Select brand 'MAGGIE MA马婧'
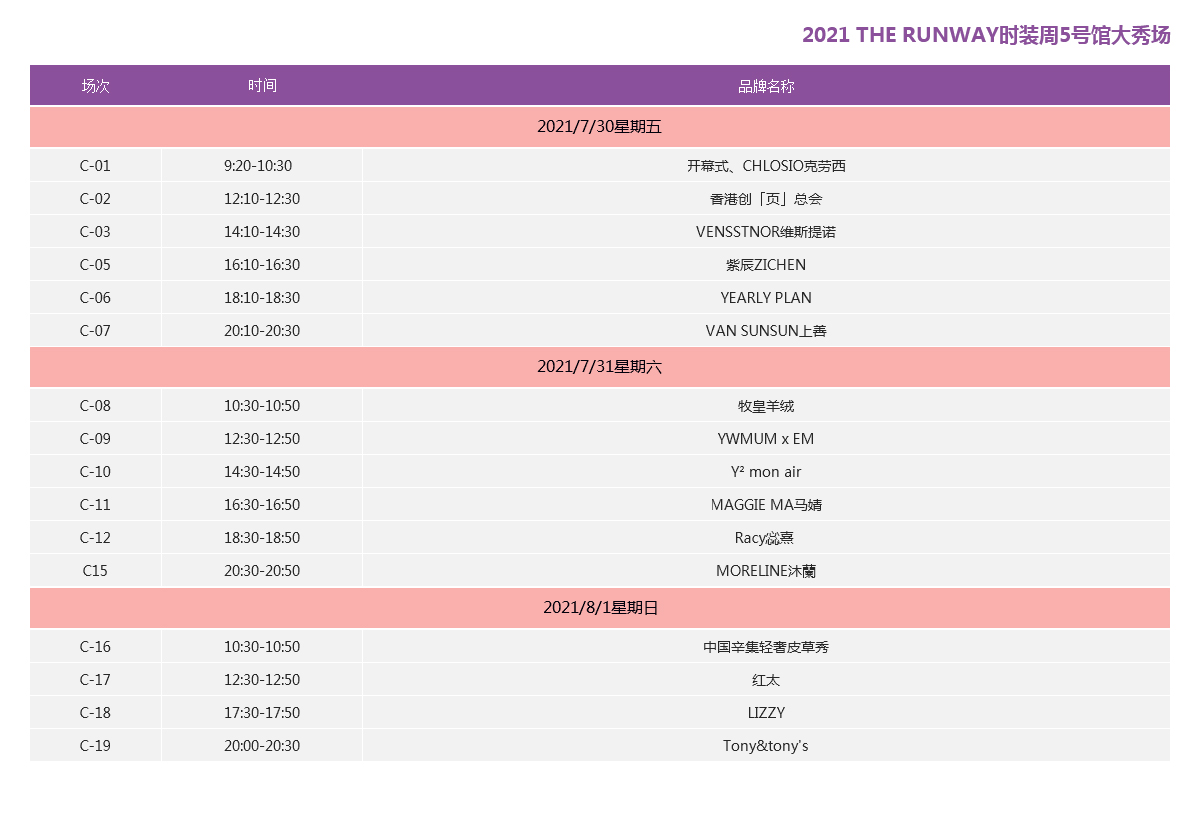Screen dimensions: 1200x818 [766, 505]
